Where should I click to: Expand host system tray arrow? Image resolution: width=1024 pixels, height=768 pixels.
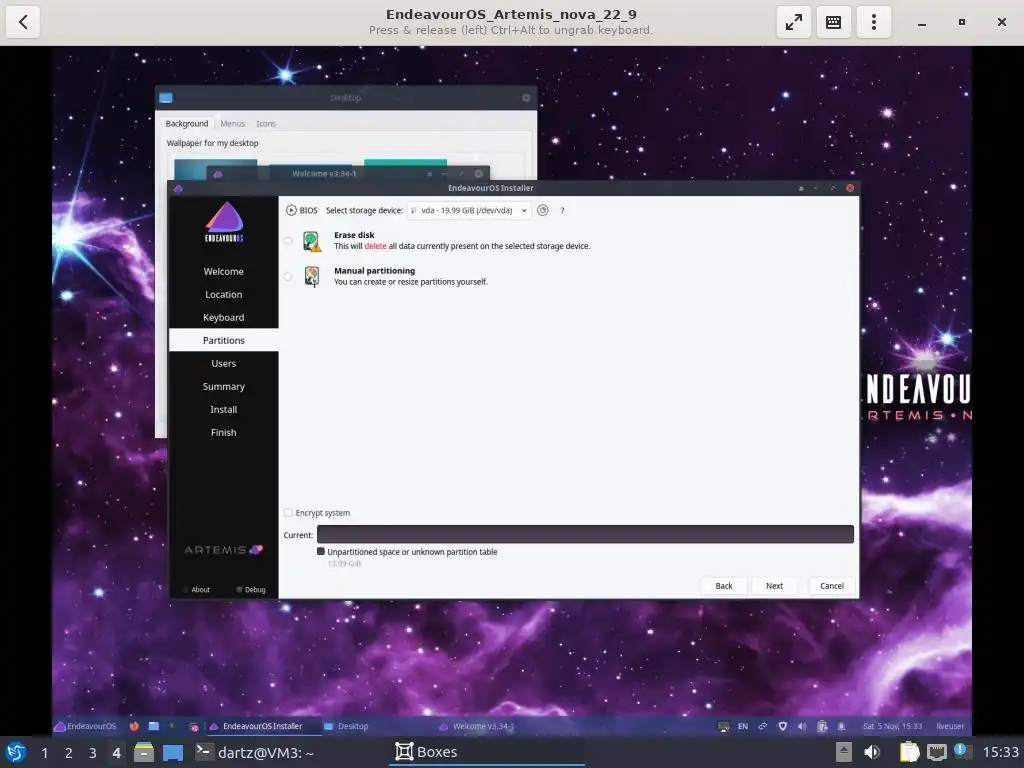click(844, 752)
